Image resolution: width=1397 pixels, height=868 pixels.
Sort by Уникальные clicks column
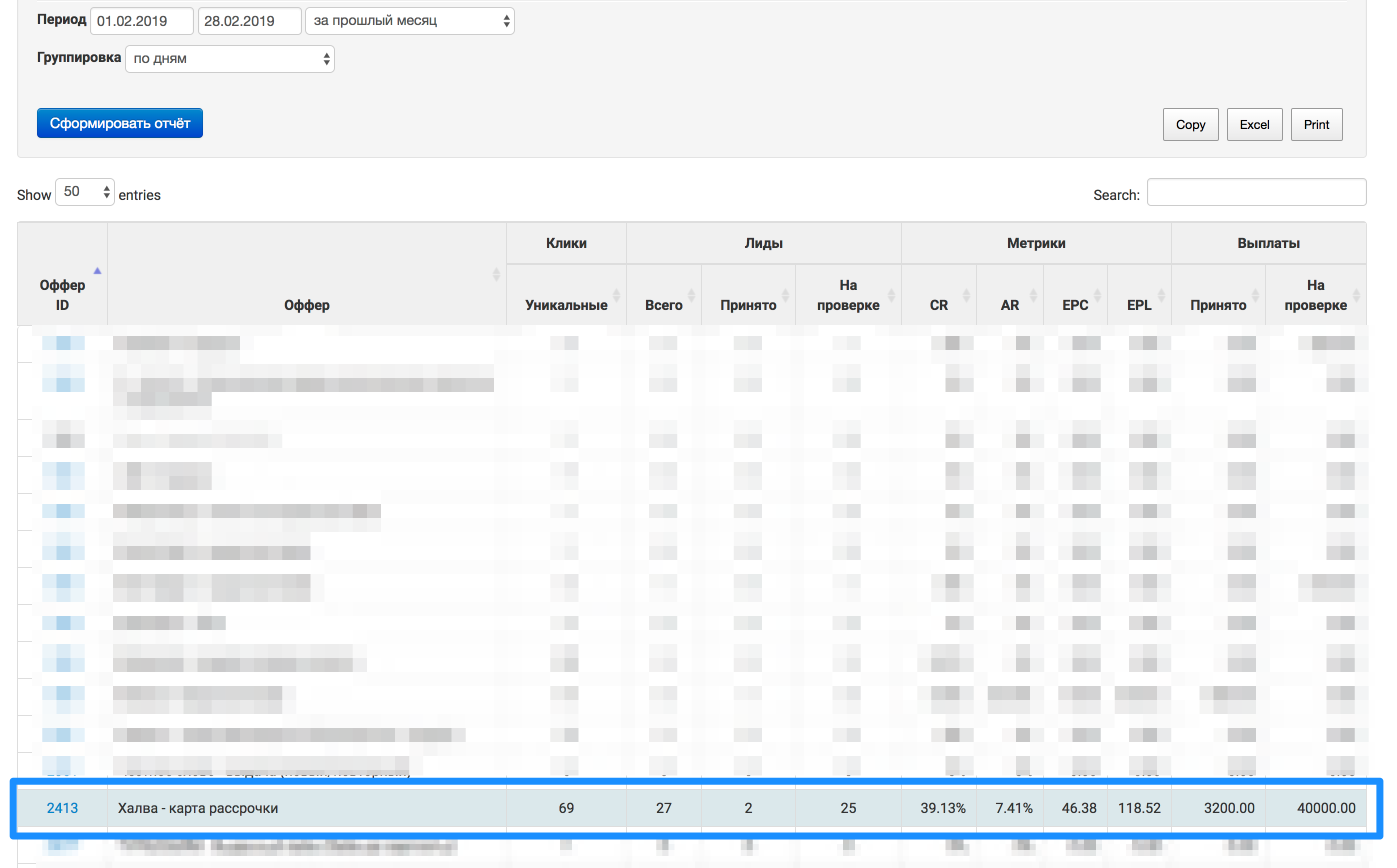coord(565,305)
